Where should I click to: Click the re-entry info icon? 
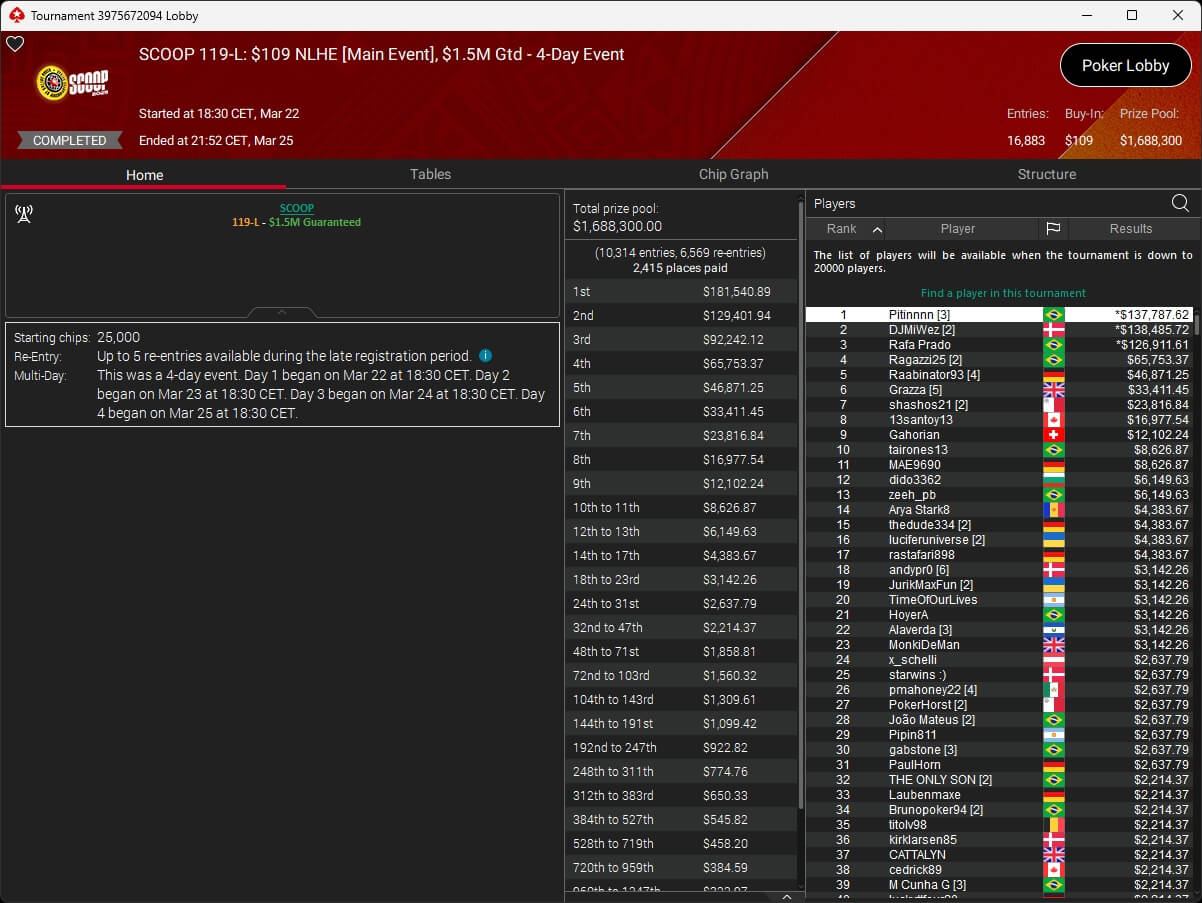pos(485,356)
